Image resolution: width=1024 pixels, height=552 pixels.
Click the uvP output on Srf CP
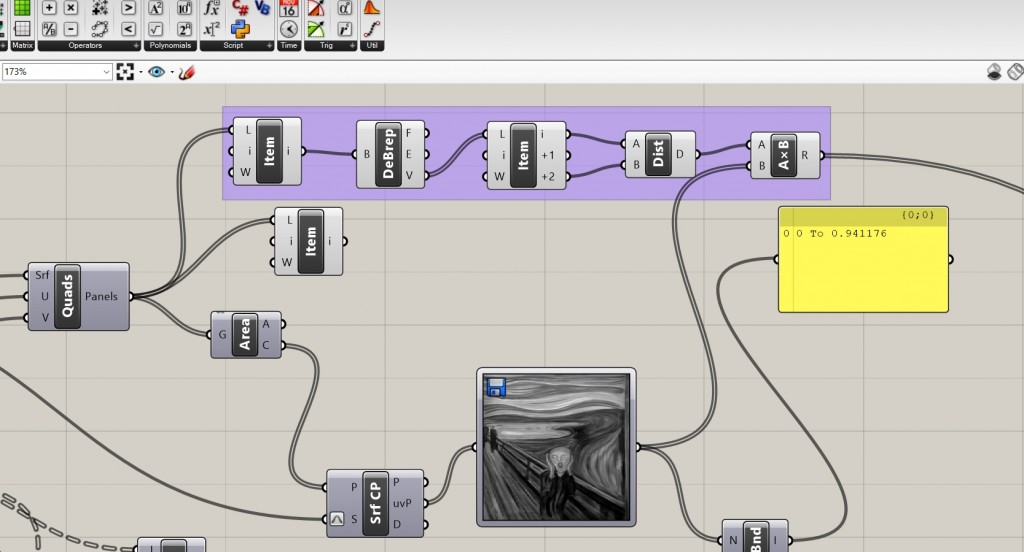(402, 504)
